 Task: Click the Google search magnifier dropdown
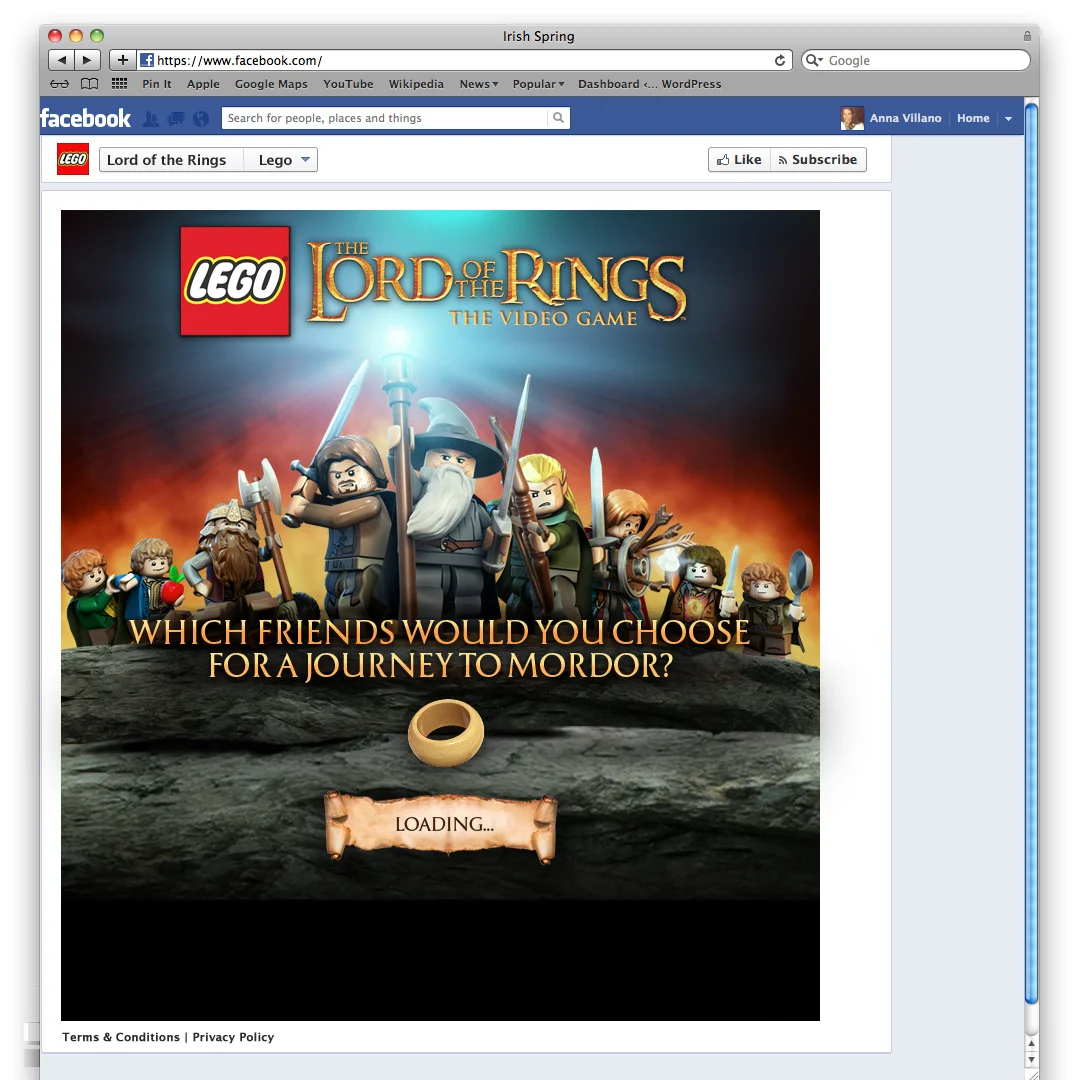(814, 60)
